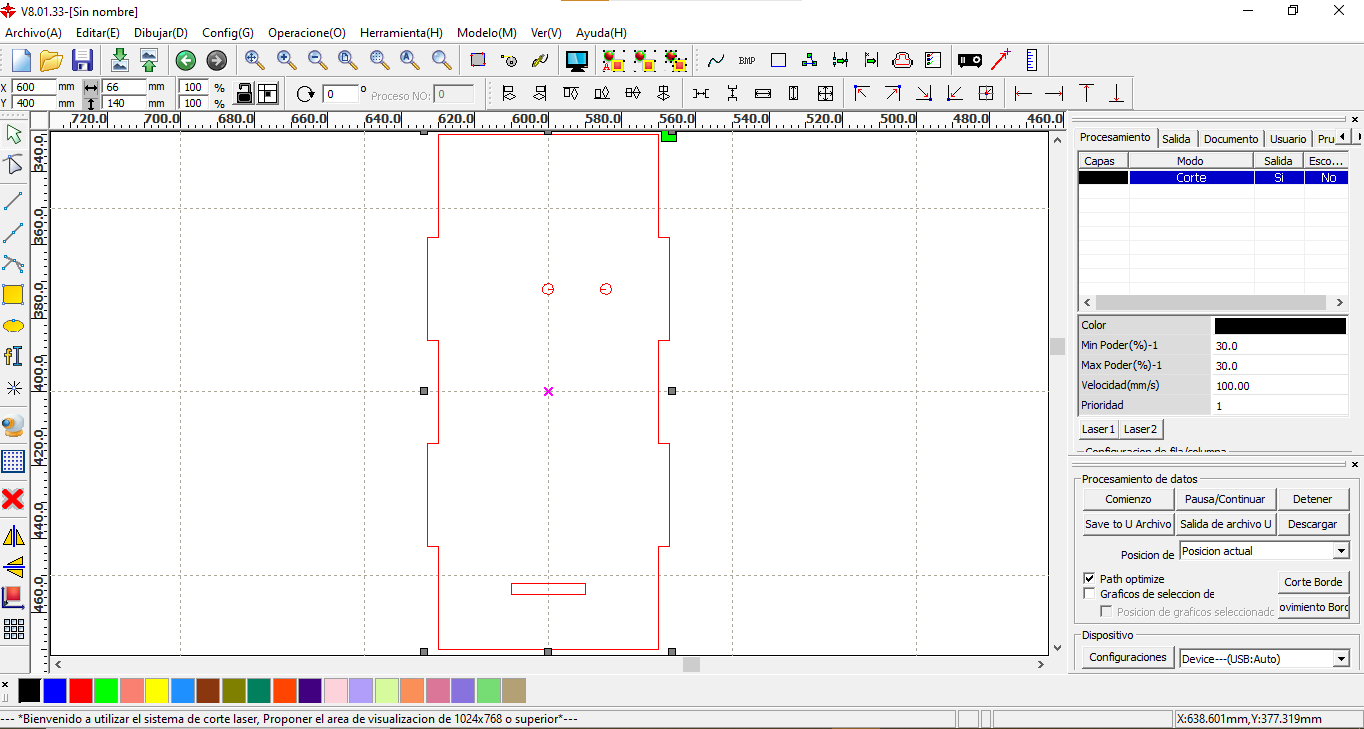Image resolution: width=1364 pixels, height=729 pixels.
Task: Open the Dibujar(D) menu
Action: point(161,33)
